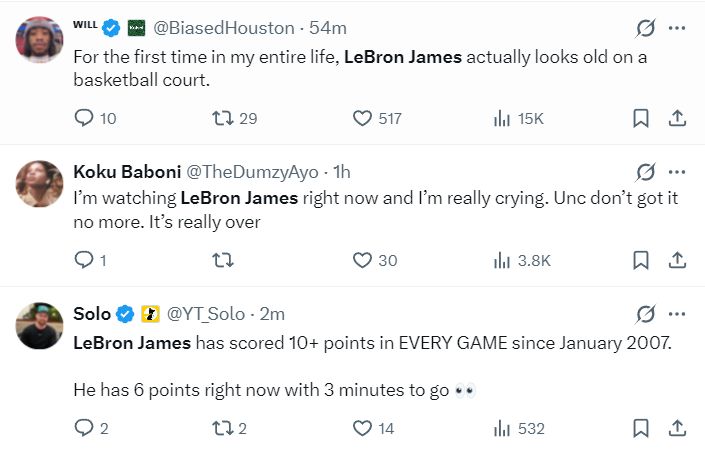Repost BiasedHouston's LeBron tweet

[x=225, y=118]
